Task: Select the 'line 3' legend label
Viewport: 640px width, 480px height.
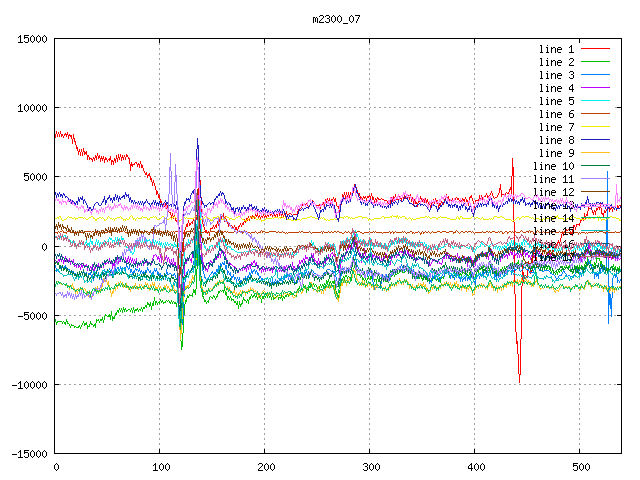Action: [x=556, y=75]
